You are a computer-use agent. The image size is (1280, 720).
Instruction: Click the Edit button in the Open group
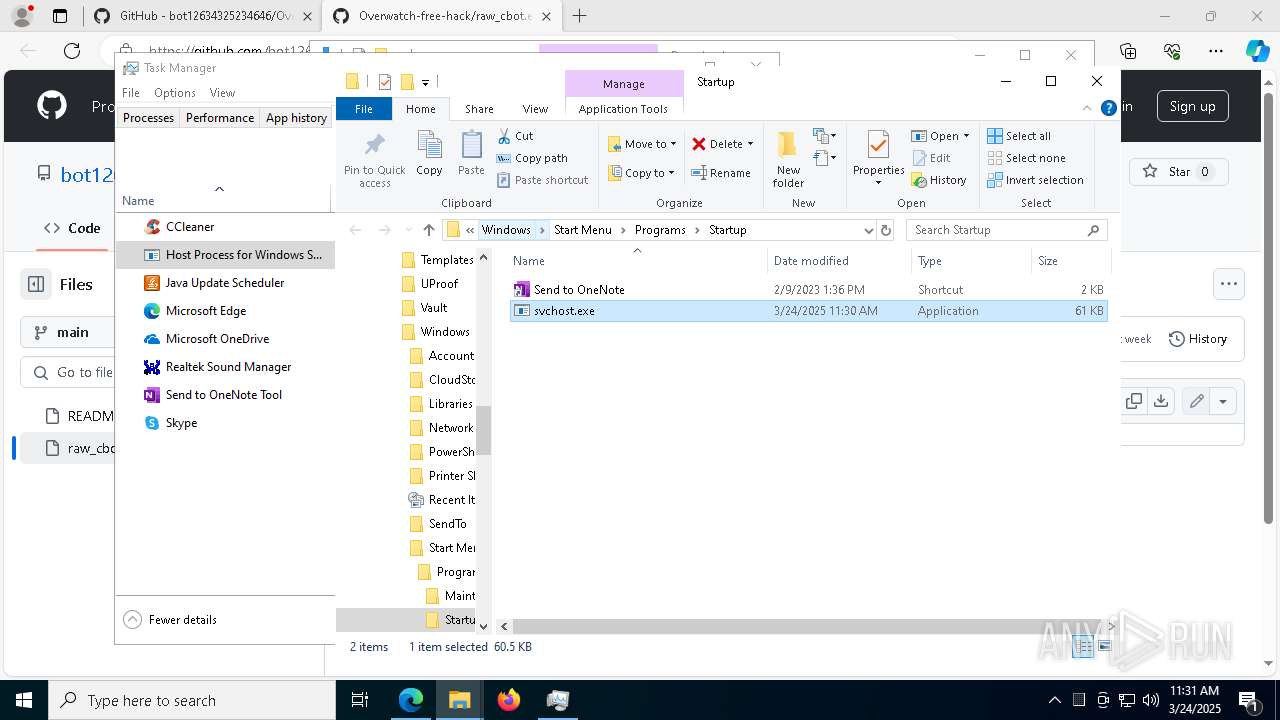(x=931, y=158)
